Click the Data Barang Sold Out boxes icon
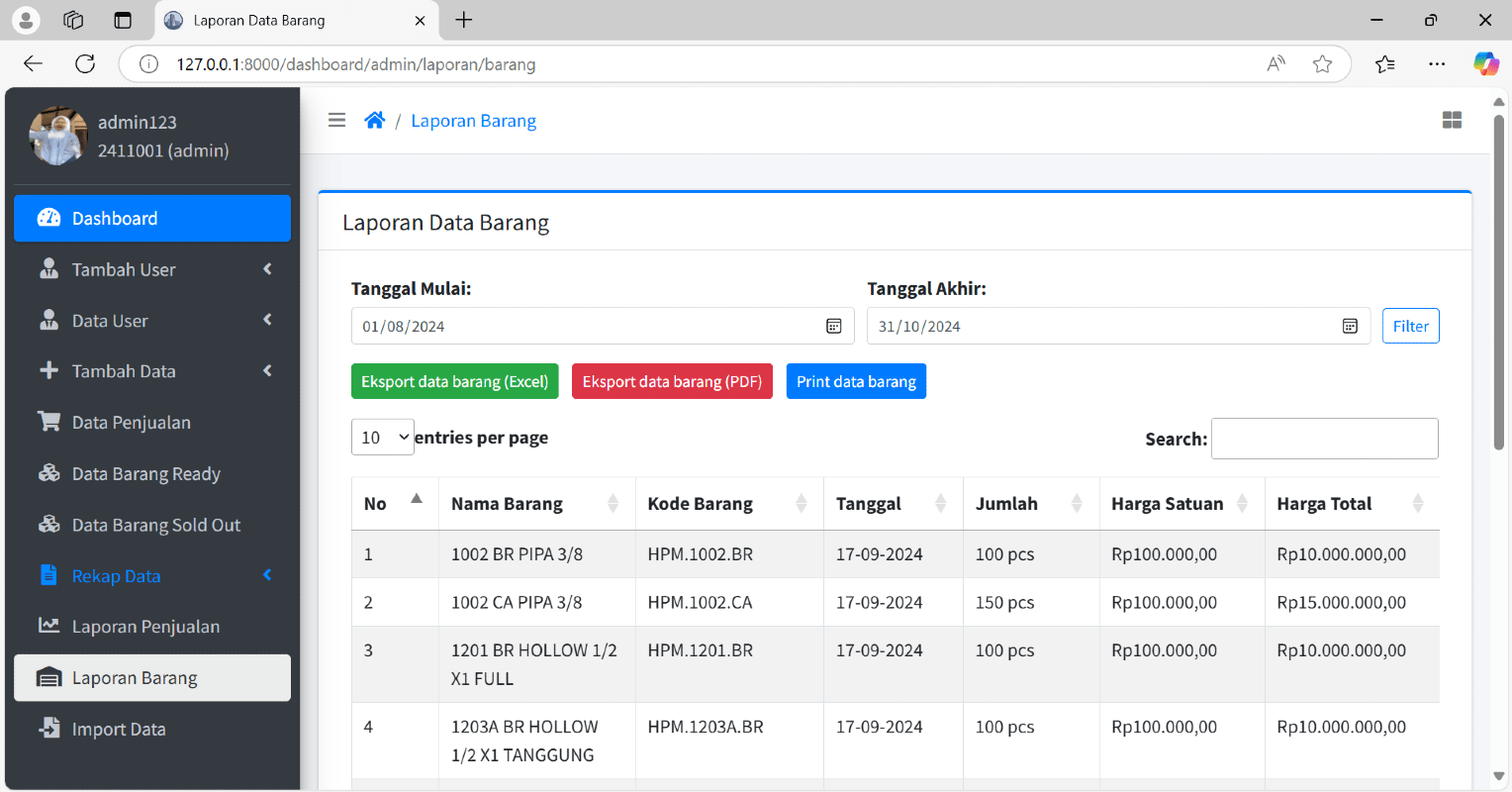 [48, 525]
